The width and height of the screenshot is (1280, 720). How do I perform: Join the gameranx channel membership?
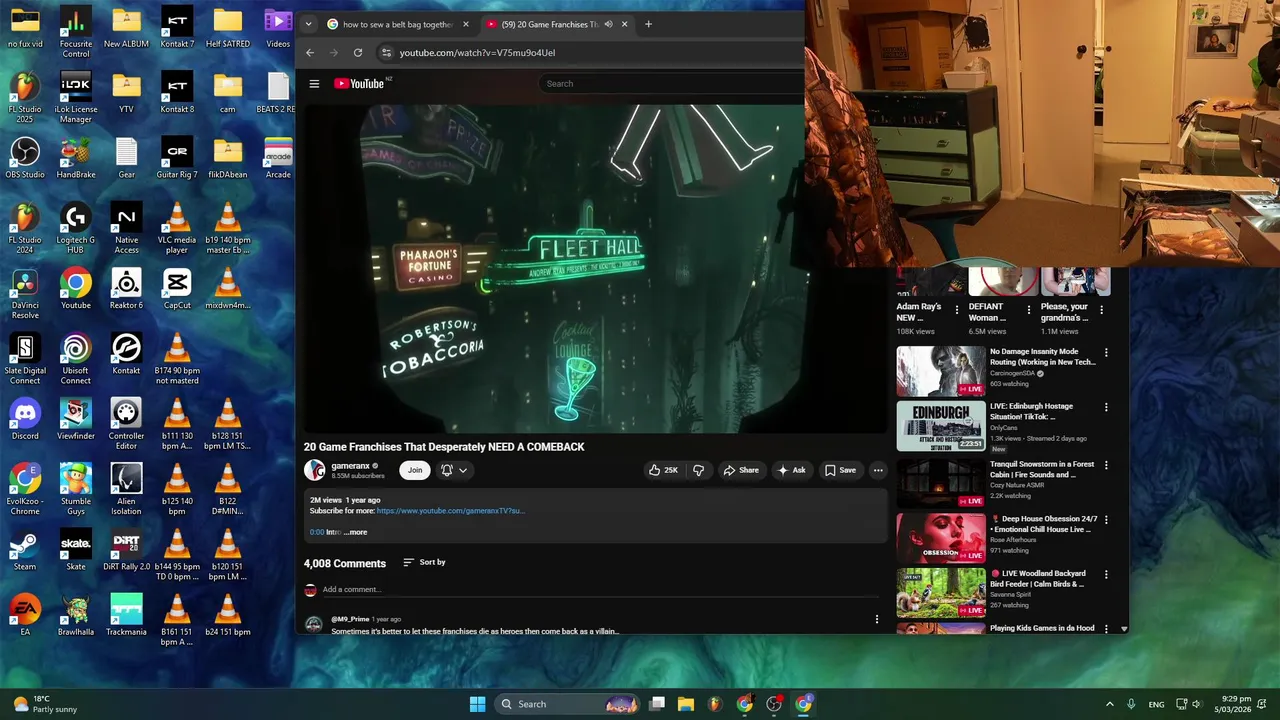tap(415, 470)
